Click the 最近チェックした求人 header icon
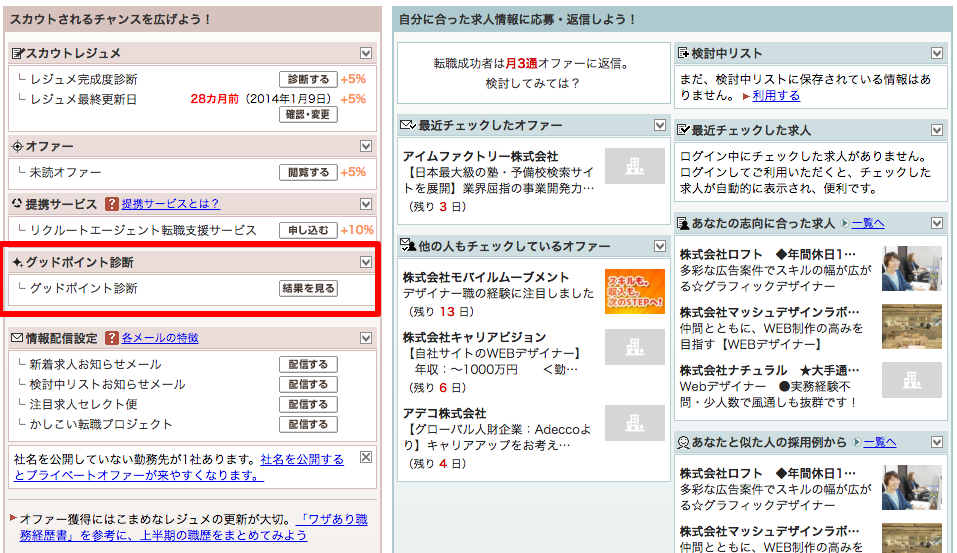The height and width of the screenshot is (553, 957). point(684,130)
